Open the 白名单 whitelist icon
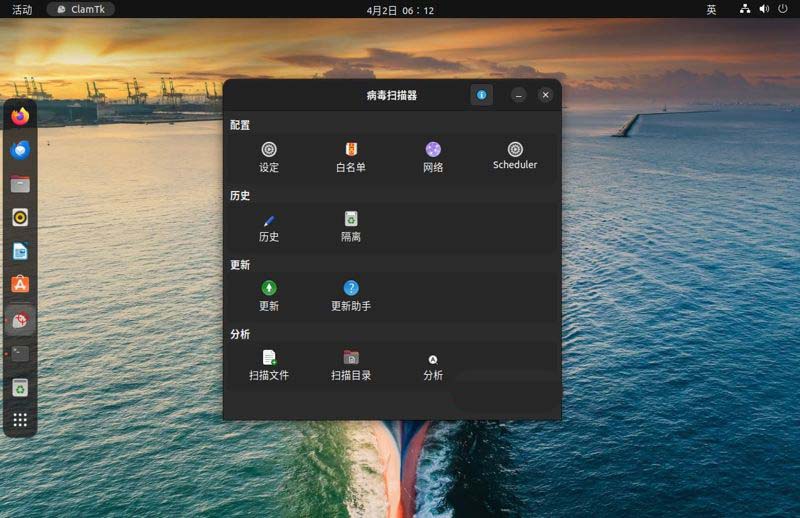This screenshot has height=518, width=800. coord(351,150)
